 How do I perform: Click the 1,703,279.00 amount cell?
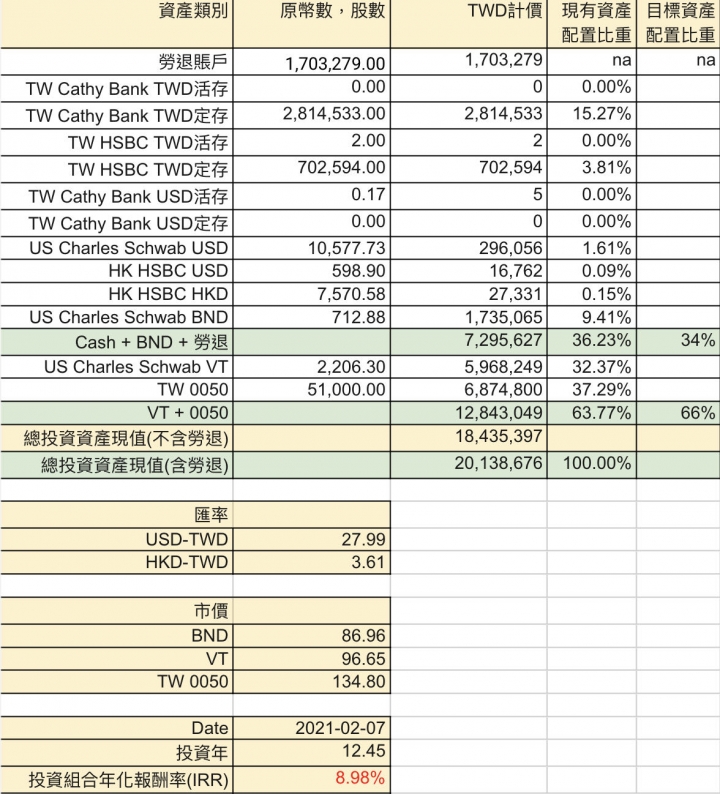[x=311, y=62]
